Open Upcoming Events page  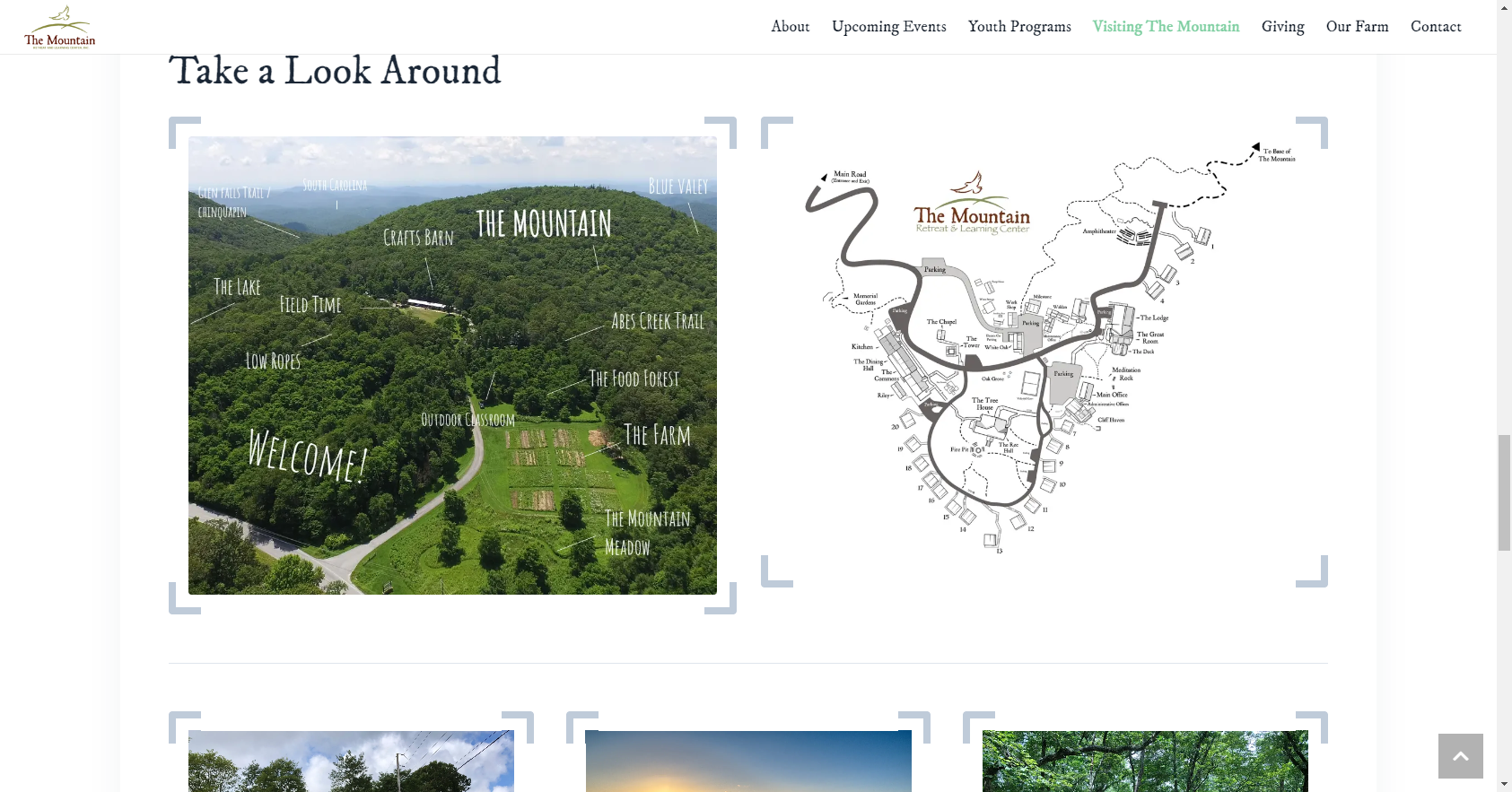[x=889, y=27]
